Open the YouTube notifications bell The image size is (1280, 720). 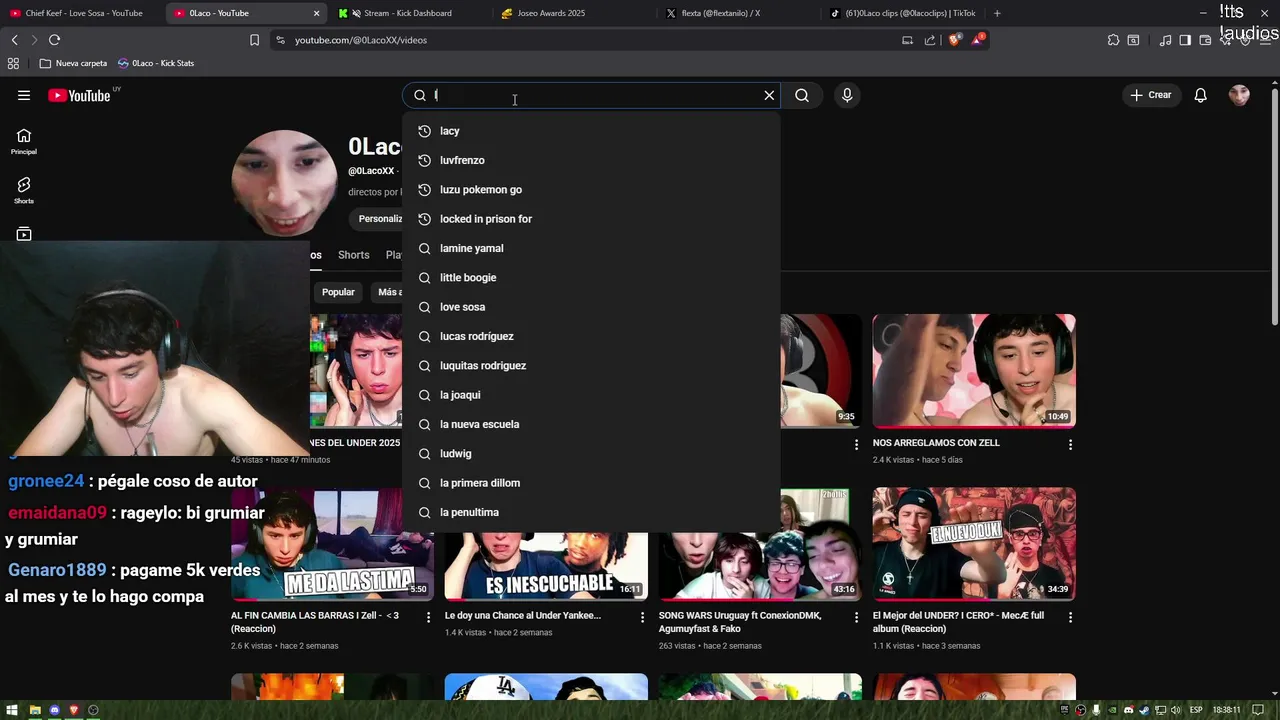1201,95
